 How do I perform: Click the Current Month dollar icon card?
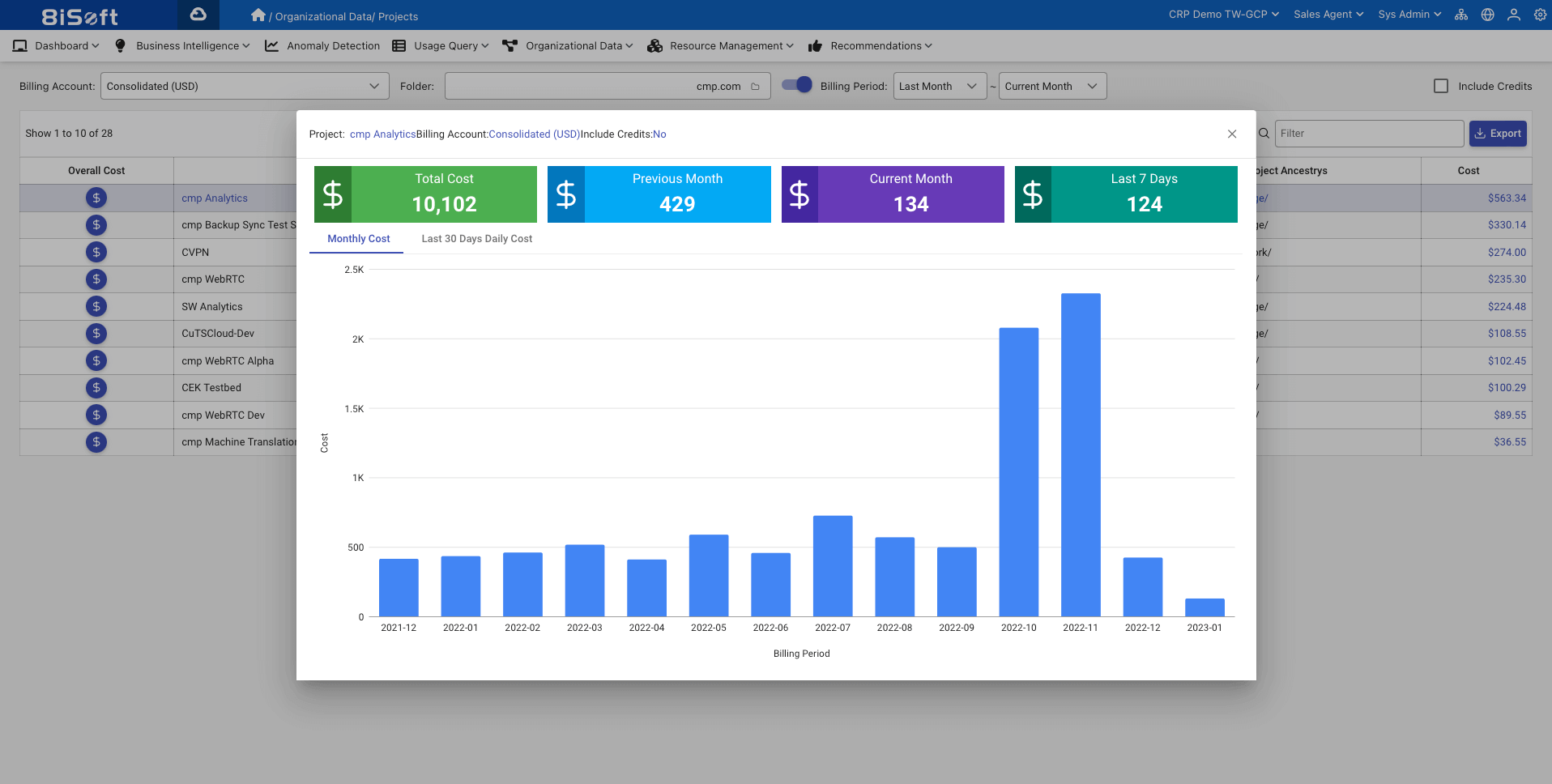[x=799, y=194]
